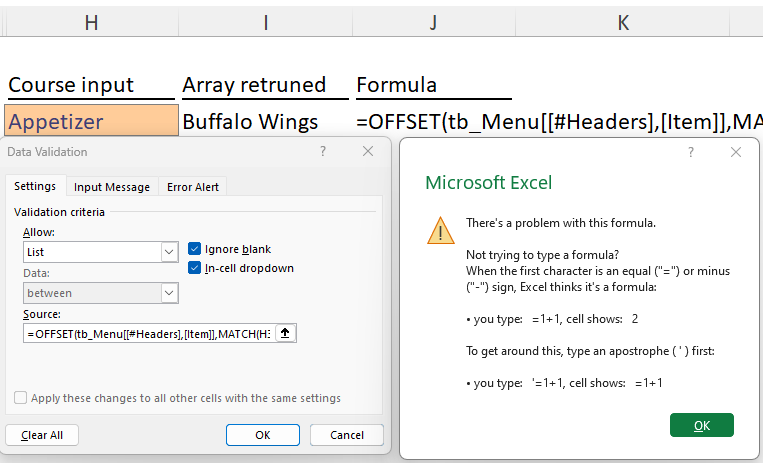Confirm Data Validation with OK button
Screen dimensions: 763x463
[262, 435]
